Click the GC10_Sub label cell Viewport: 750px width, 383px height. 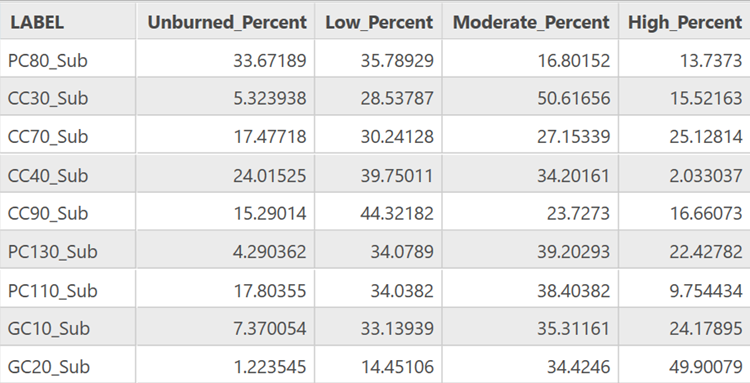[68, 328]
